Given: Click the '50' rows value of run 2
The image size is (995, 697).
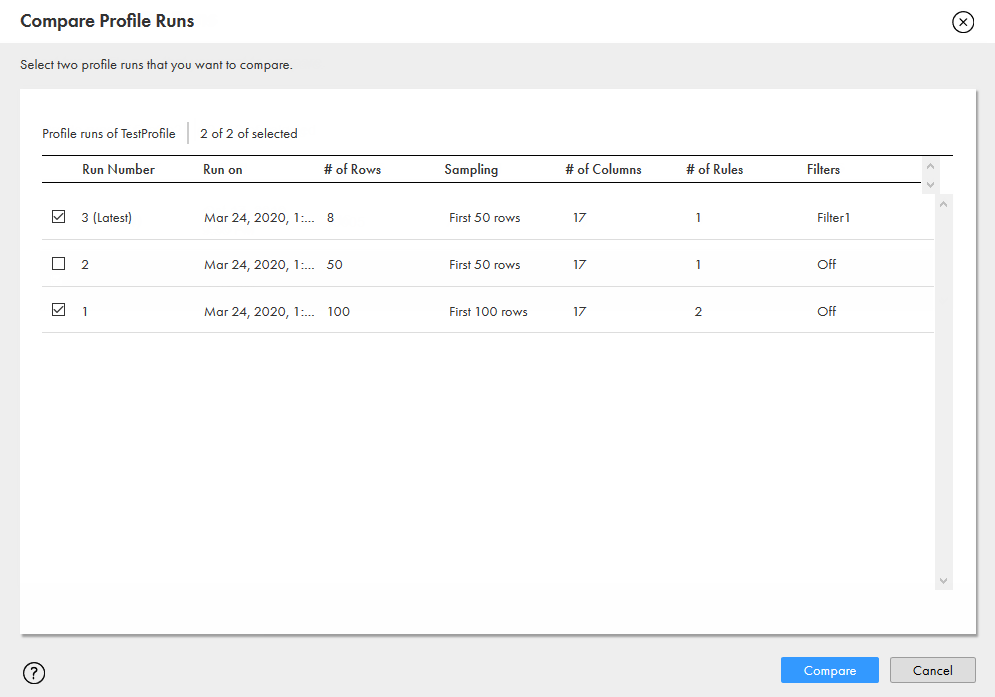Looking at the screenshot, I should (334, 265).
